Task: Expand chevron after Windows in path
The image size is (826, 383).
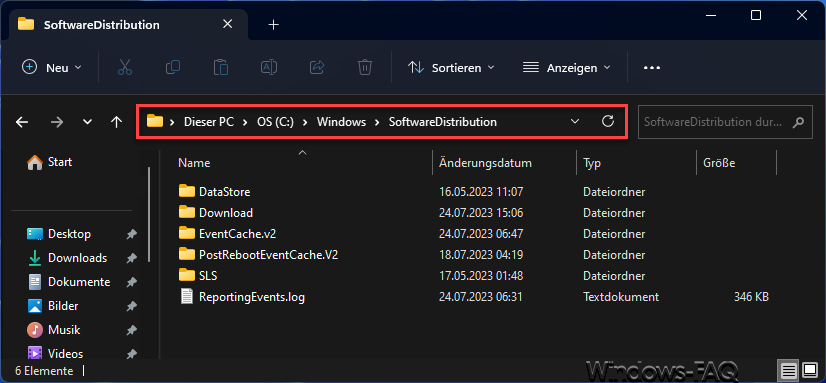Action: (x=377, y=122)
